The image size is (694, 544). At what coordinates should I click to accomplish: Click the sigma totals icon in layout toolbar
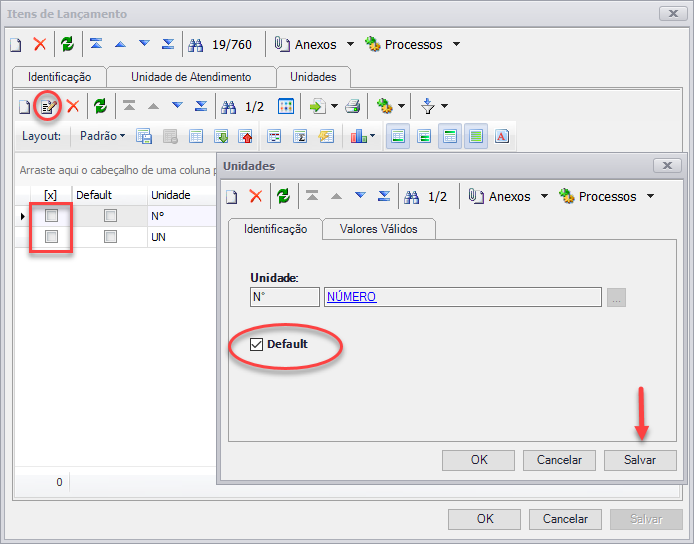(x=300, y=136)
